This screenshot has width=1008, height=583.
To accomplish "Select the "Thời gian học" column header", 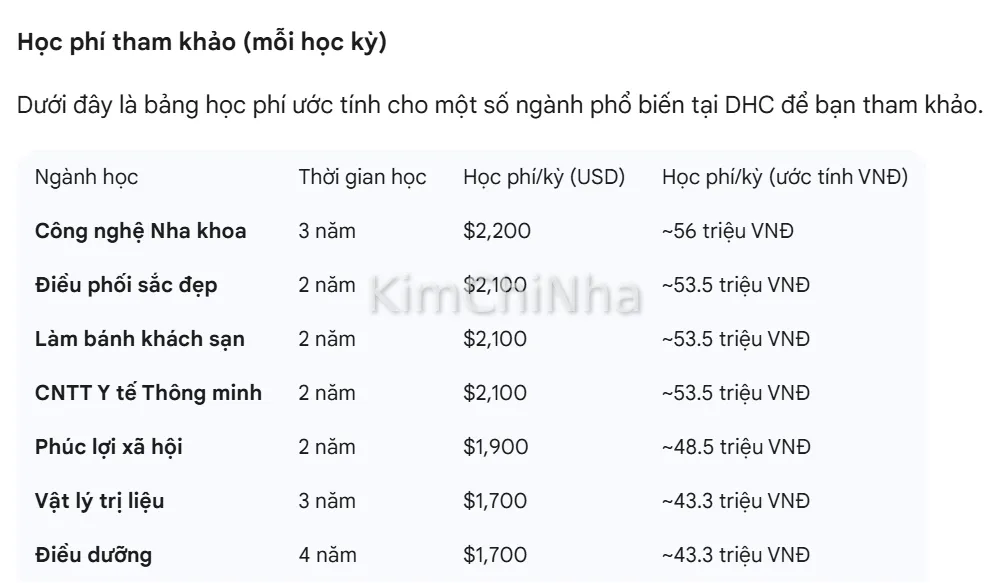I will [x=362, y=178].
